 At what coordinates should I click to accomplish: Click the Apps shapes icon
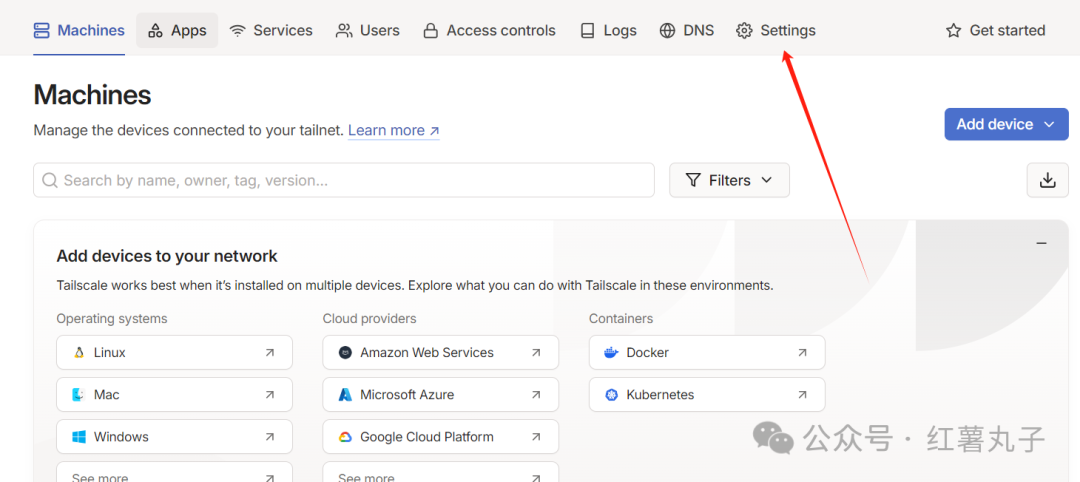coord(156,31)
